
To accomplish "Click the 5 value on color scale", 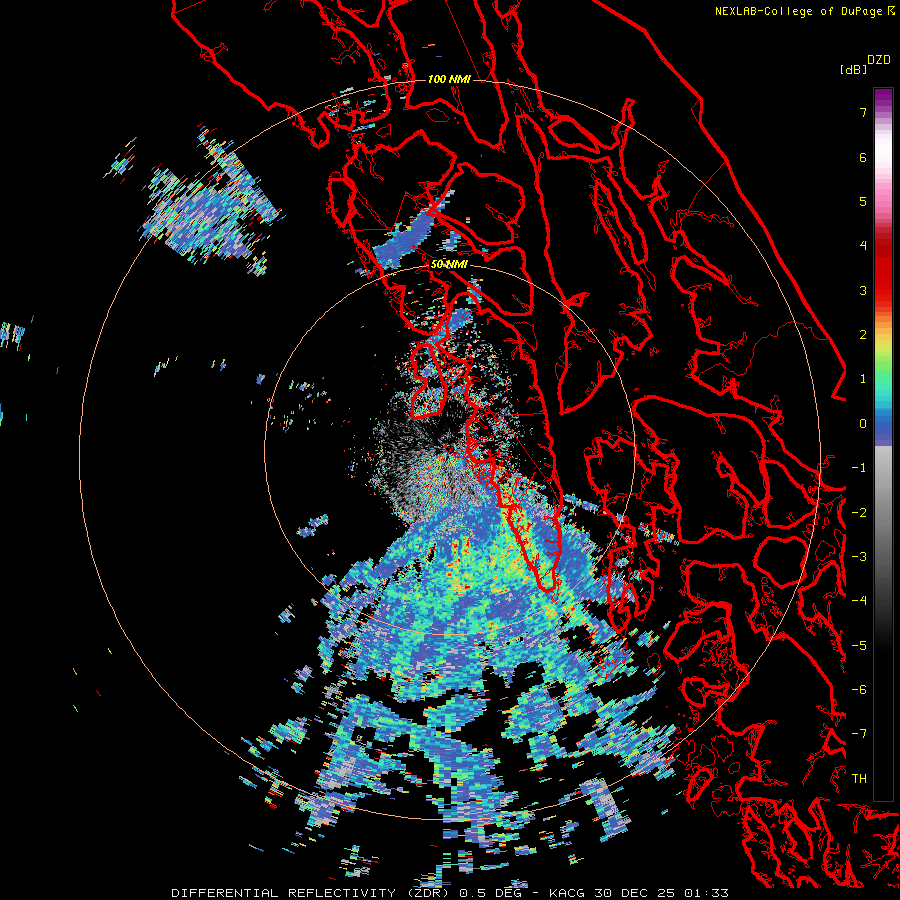I will 863,201.
